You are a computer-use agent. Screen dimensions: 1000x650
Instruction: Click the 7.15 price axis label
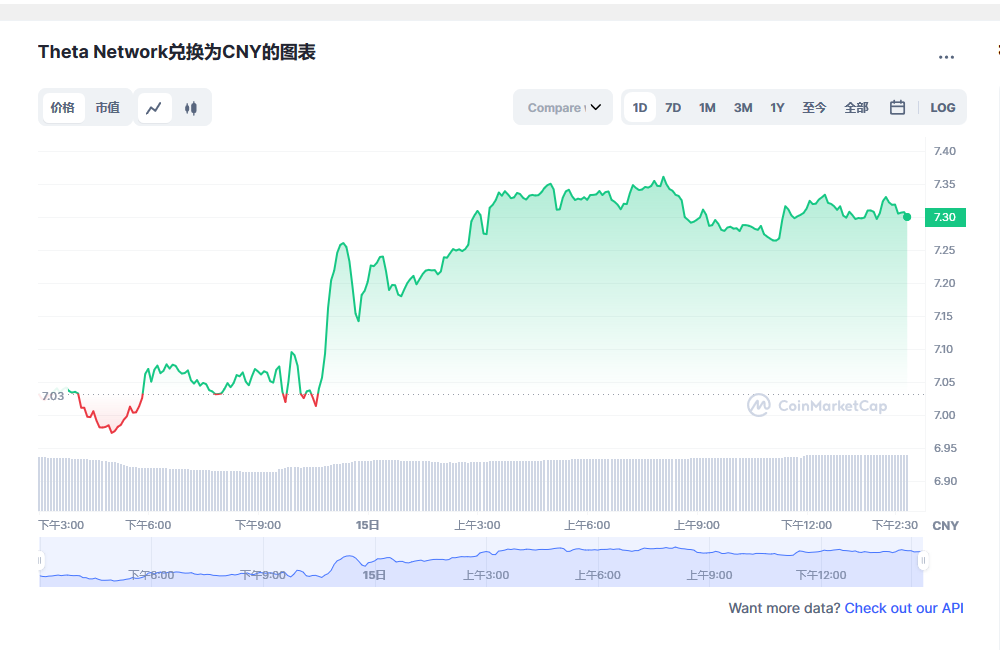point(943,316)
